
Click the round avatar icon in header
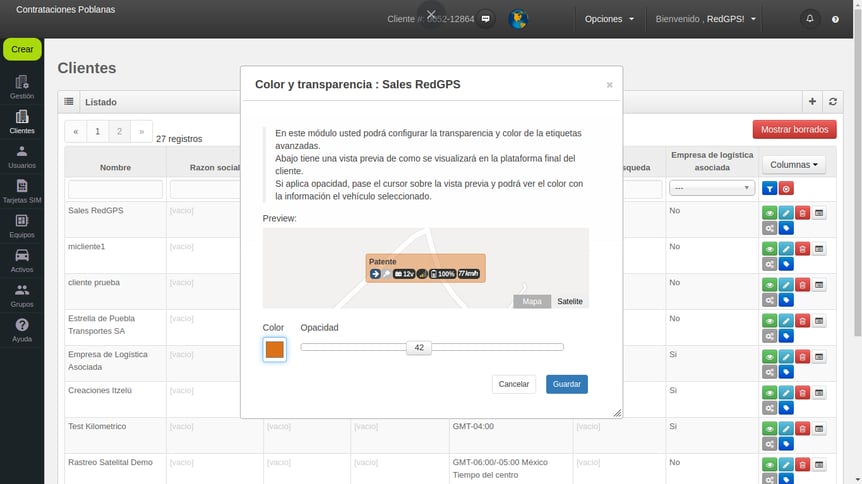(x=518, y=19)
